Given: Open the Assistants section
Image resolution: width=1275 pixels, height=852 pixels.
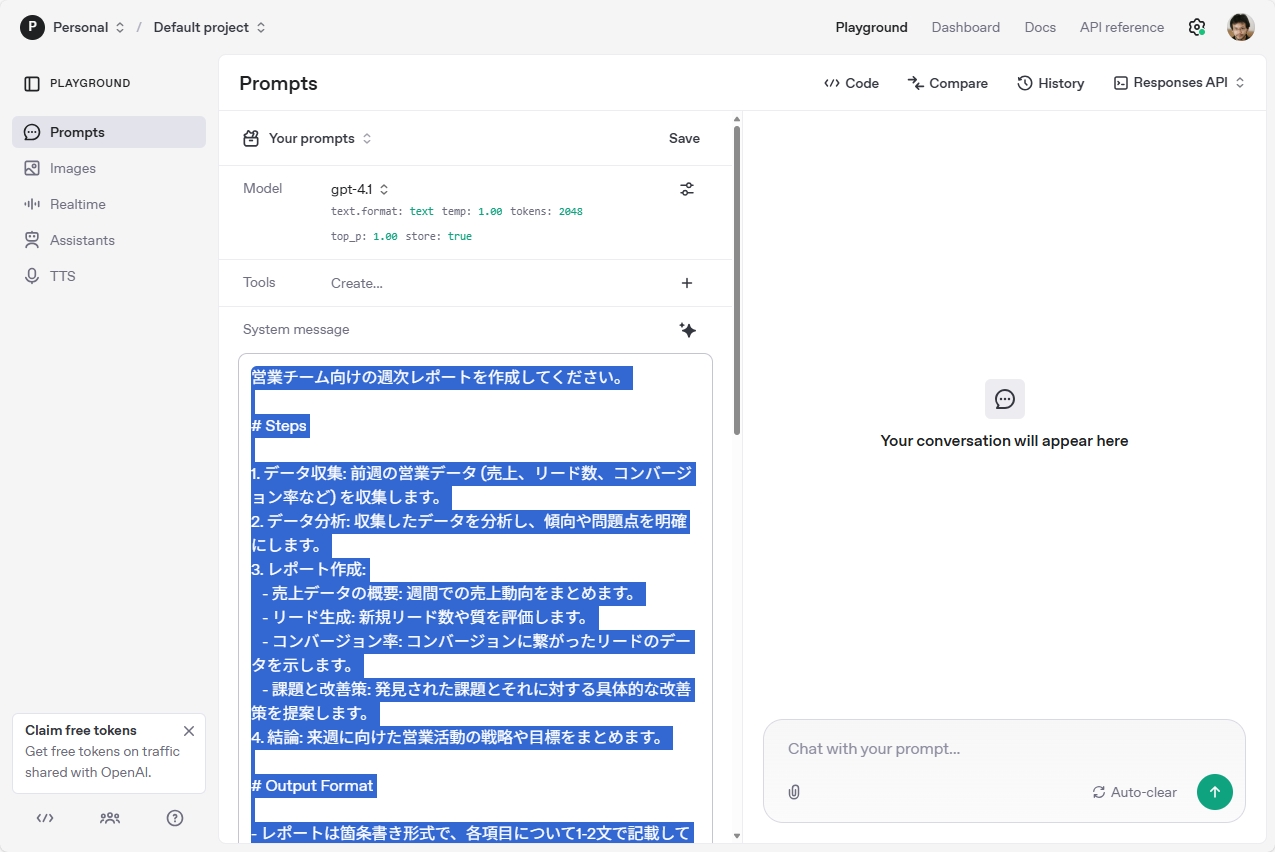Looking at the screenshot, I should (83, 239).
